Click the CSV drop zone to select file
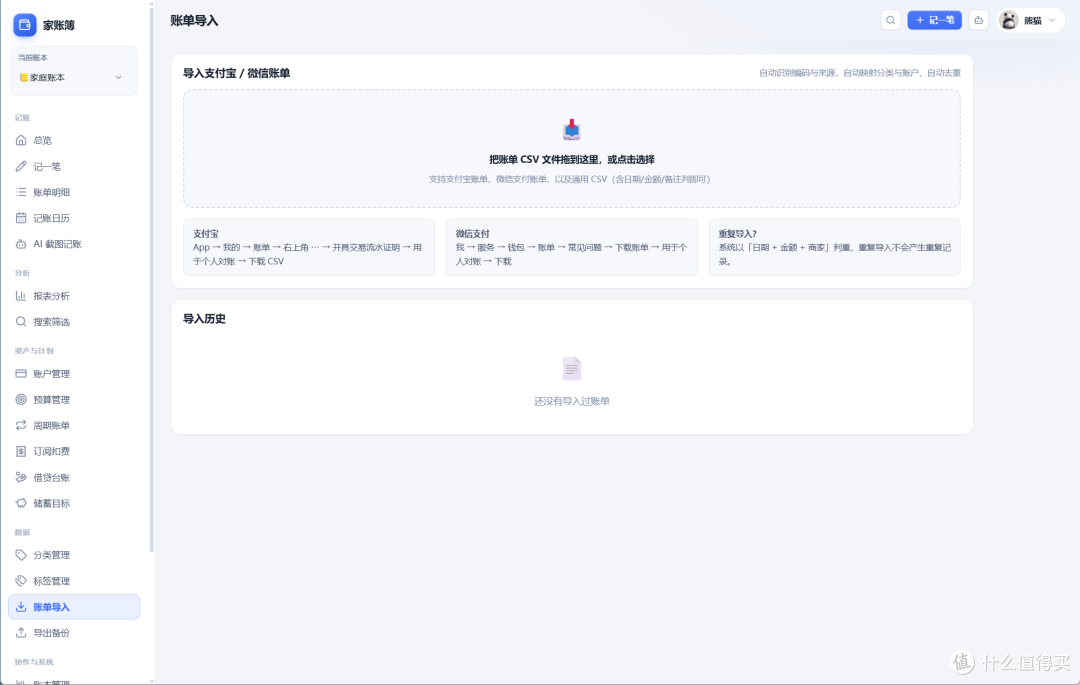Viewport: 1080px width, 685px height. 572,148
